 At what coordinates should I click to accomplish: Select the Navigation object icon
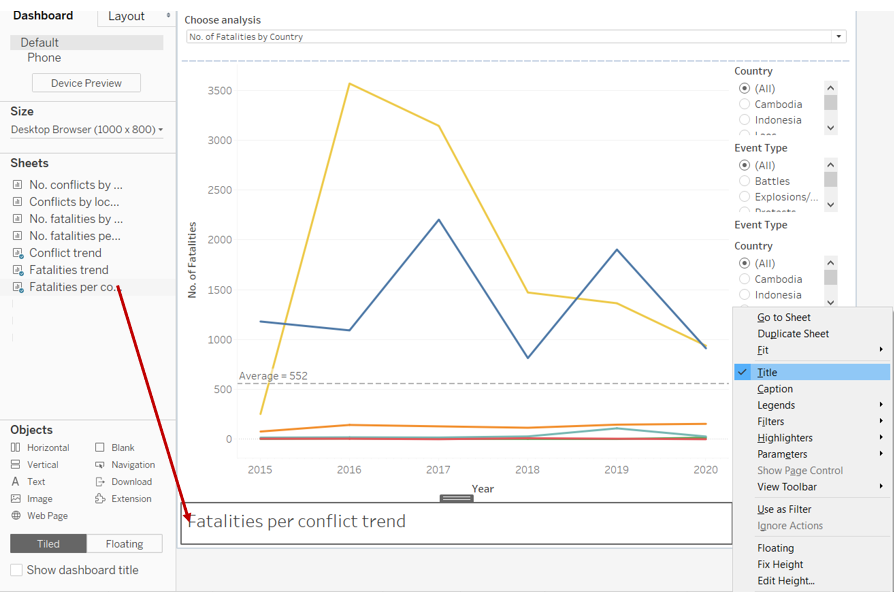point(100,465)
